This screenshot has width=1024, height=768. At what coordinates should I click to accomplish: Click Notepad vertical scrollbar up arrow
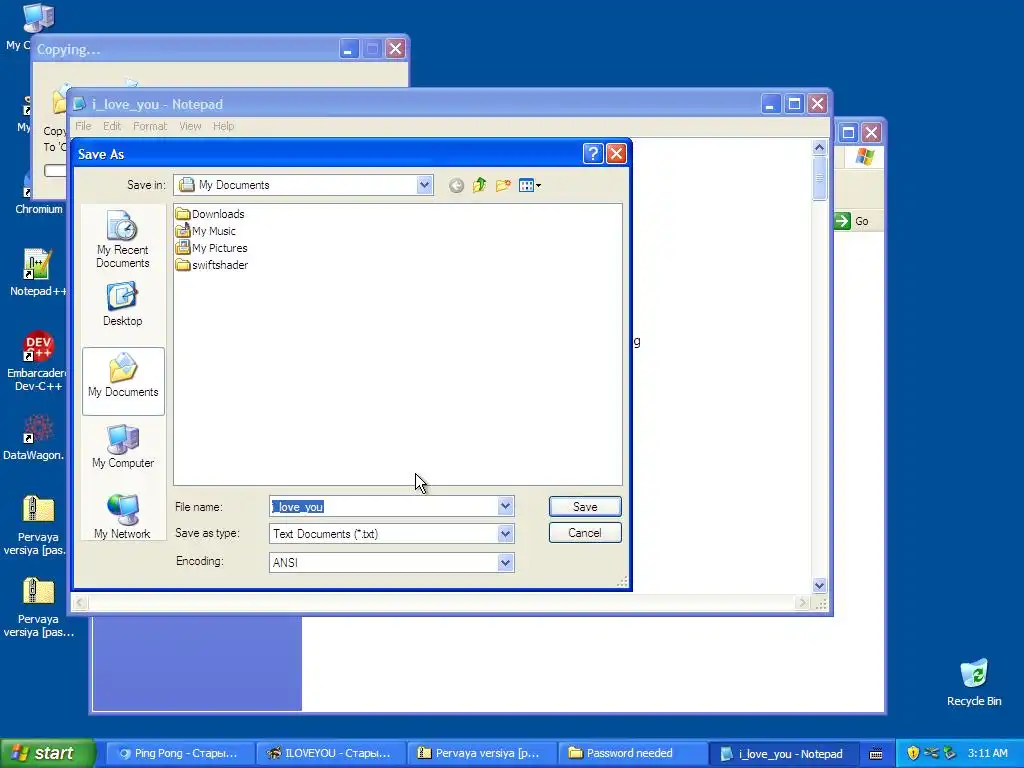820,148
